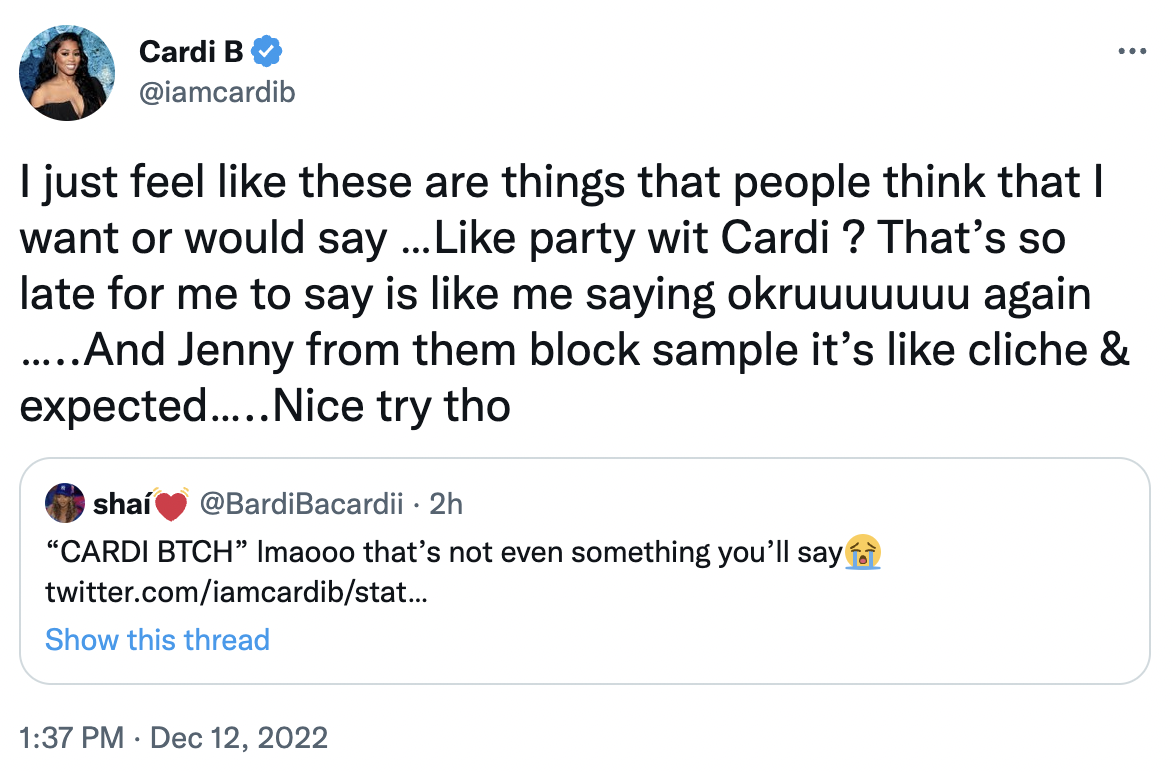Click shaí's small avatar in quoted tweet
Screen dimensions: 1172x772
tap(65, 505)
